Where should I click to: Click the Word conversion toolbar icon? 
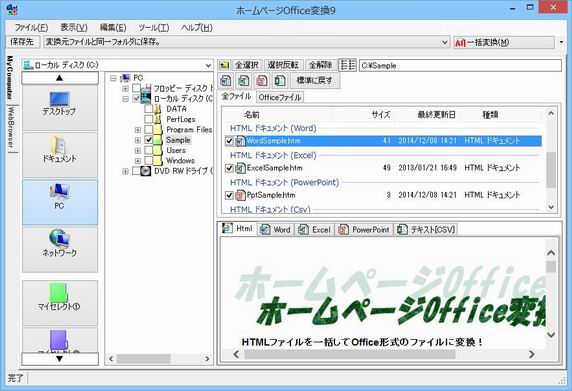pyautogui.click(x=226, y=80)
